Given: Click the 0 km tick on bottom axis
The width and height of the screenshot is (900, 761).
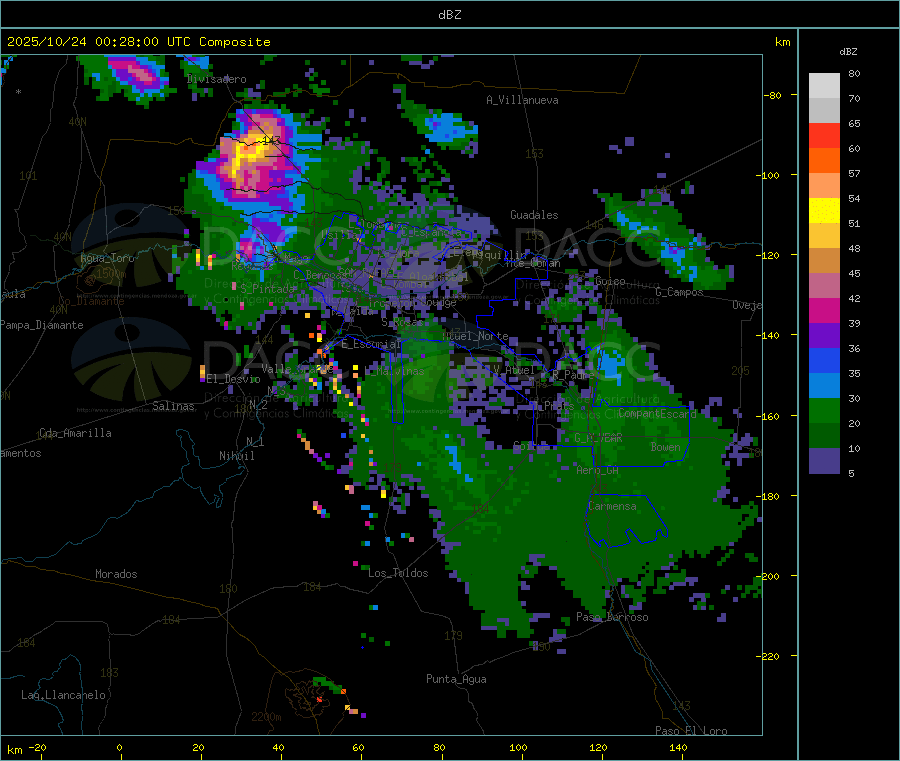Looking at the screenshot, I should click(x=119, y=747).
